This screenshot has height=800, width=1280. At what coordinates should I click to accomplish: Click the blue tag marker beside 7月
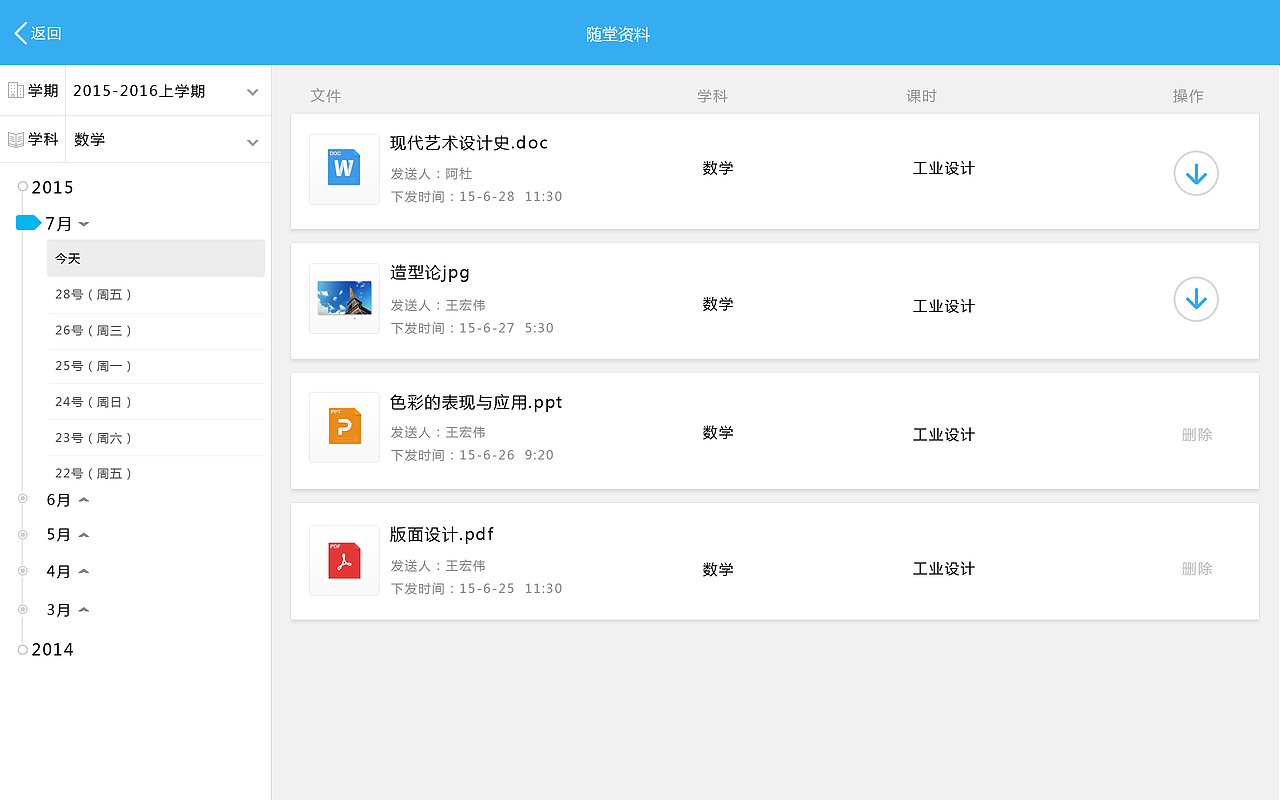pyautogui.click(x=28, y=223)
